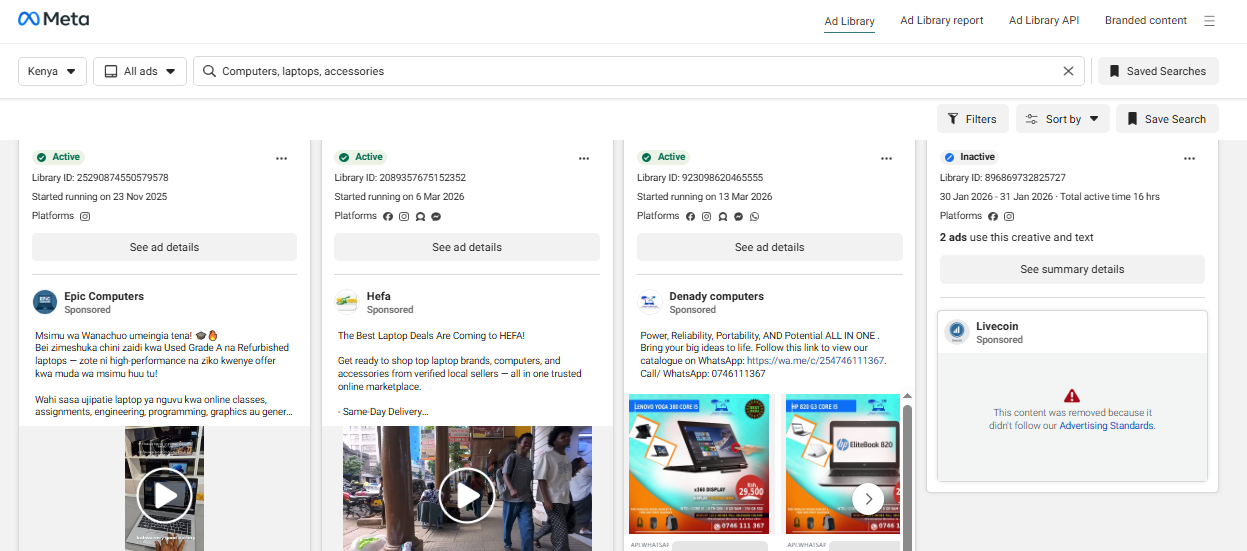Open the Epic Computers advertiser name link
The height and width of the screenshot is (551, 1247).
(104, 296)
